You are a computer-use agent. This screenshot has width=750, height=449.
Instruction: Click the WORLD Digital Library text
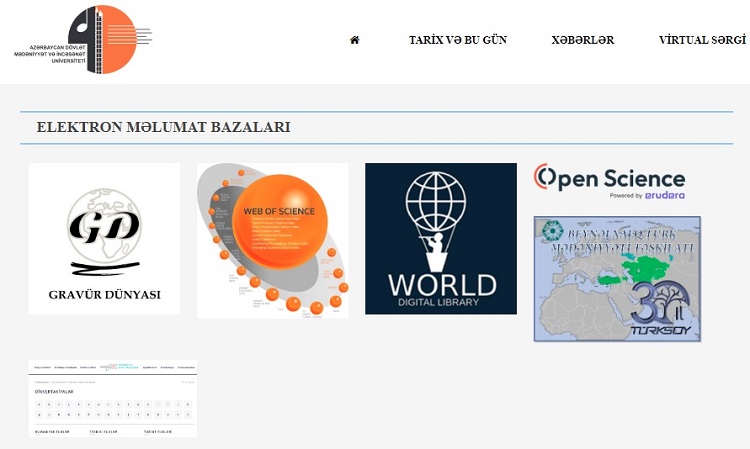(441, 289)
